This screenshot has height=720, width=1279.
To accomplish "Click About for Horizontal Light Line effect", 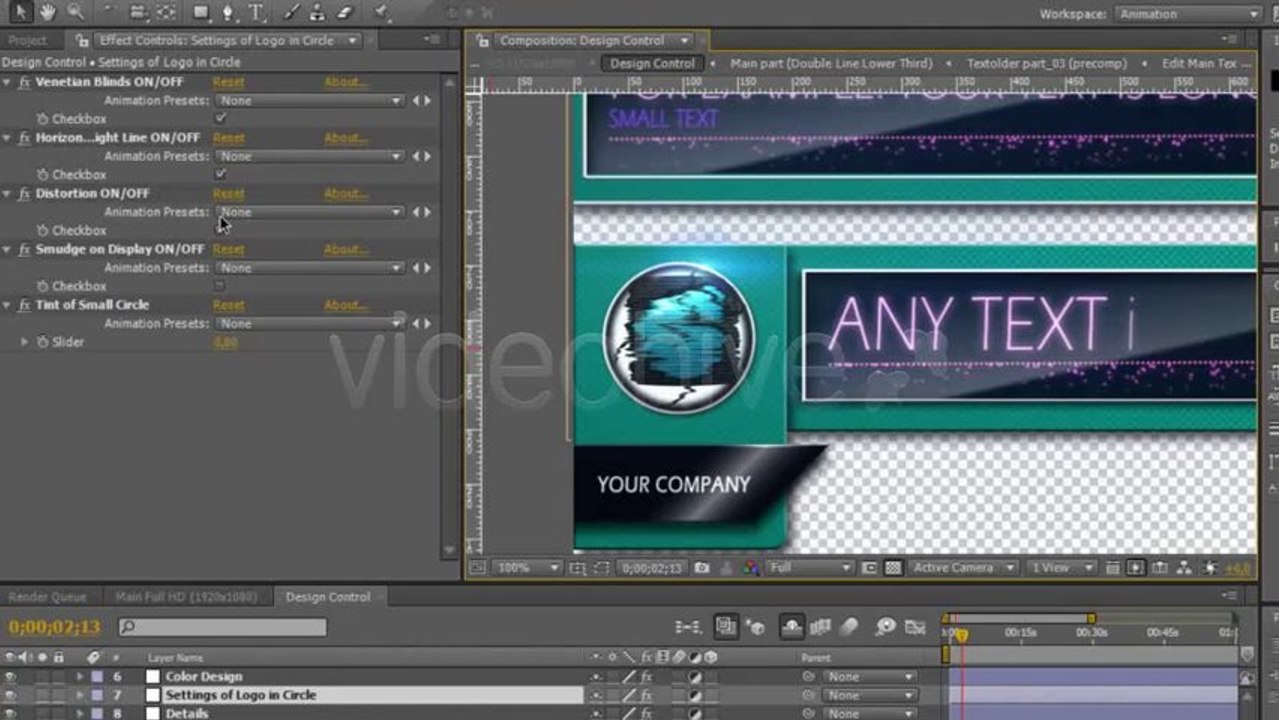I will (x=346, y=138).
